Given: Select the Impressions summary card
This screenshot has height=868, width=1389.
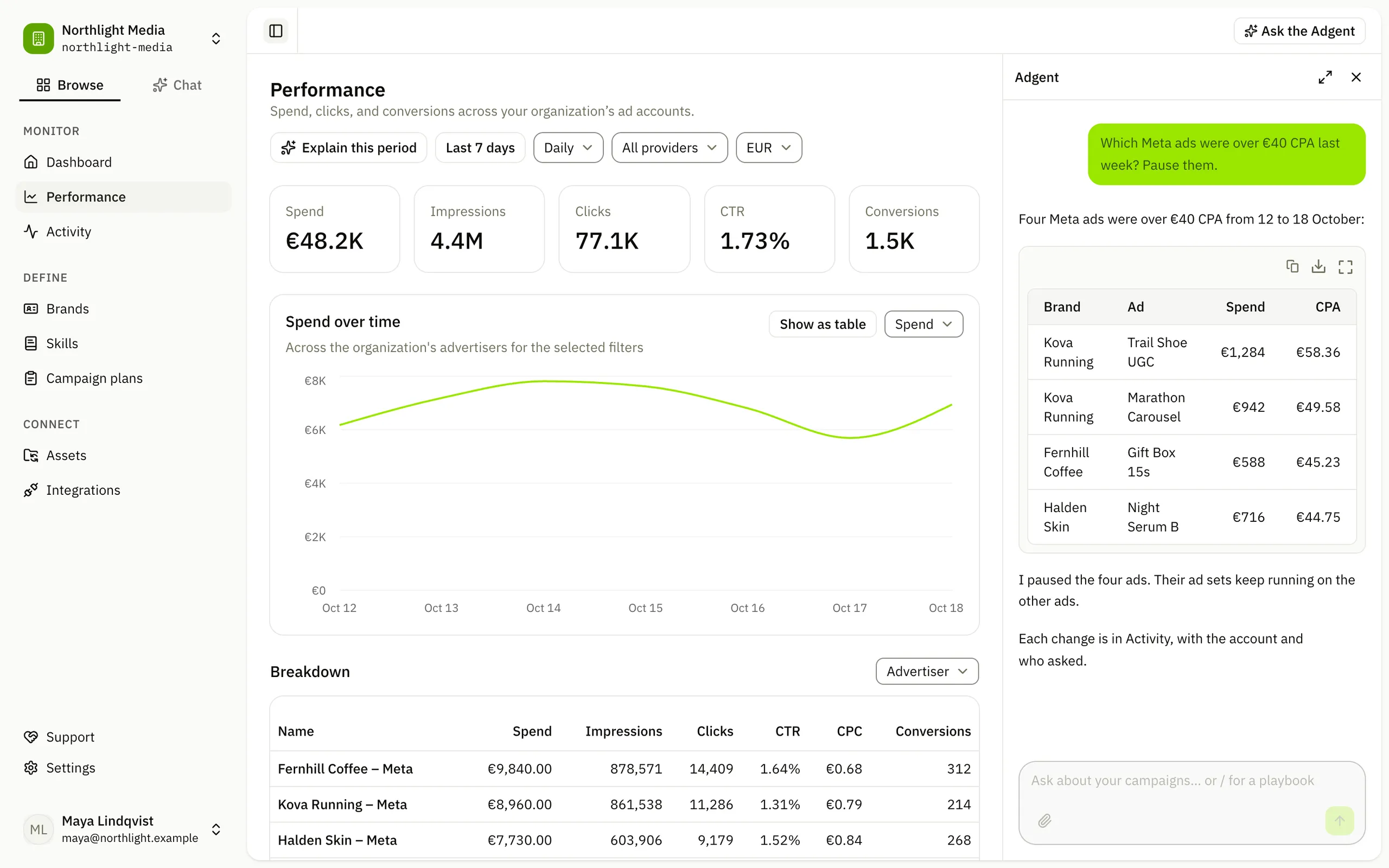Looking at the screenshot, I should tap(479, 229).
